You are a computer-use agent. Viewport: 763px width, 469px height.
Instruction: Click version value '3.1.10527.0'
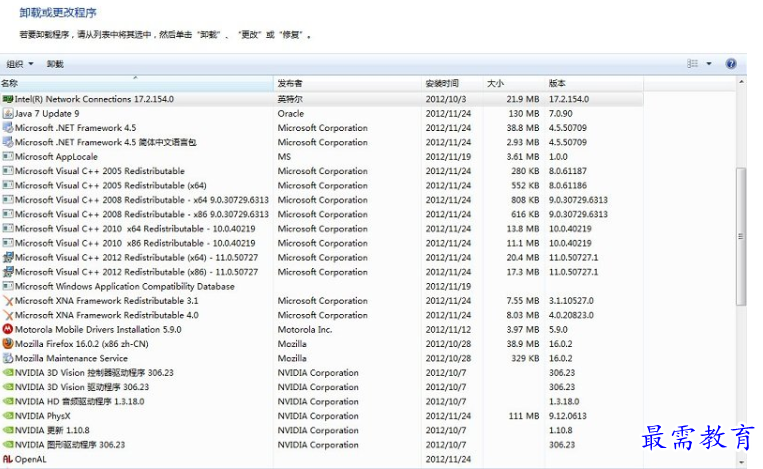(x=571, y=301)
